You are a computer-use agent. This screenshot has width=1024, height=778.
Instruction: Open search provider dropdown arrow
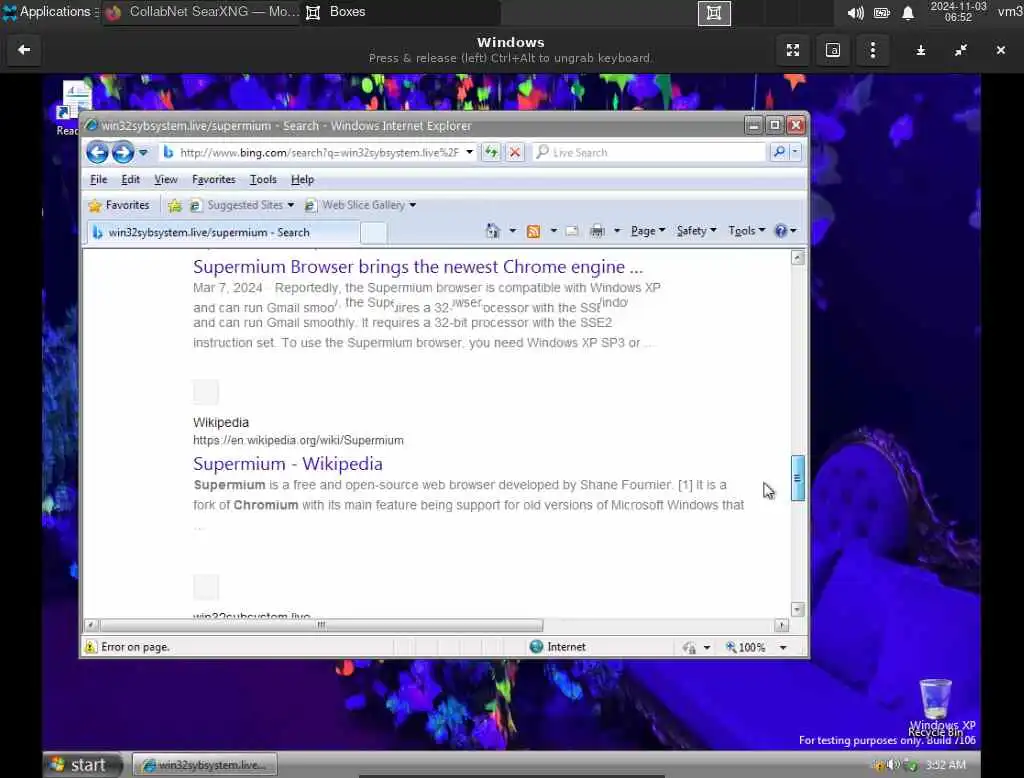point(795,152)
